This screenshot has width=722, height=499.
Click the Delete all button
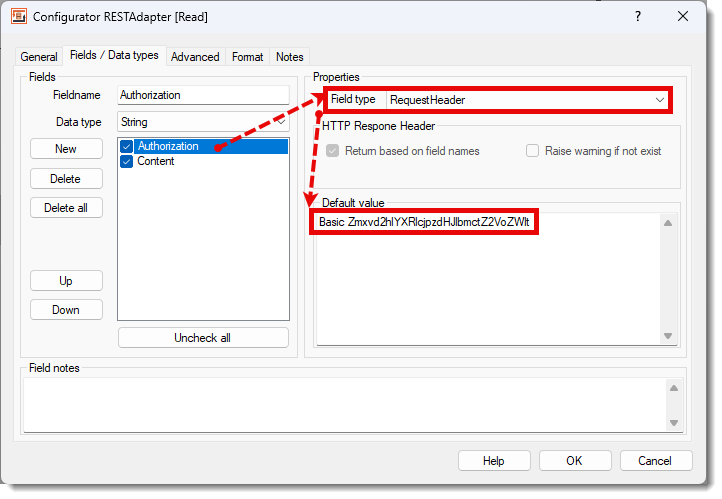[66, 208]
